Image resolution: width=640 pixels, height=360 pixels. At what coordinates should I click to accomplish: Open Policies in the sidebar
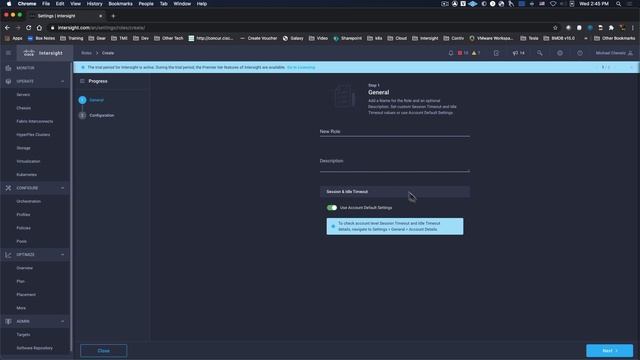(23, 228)
